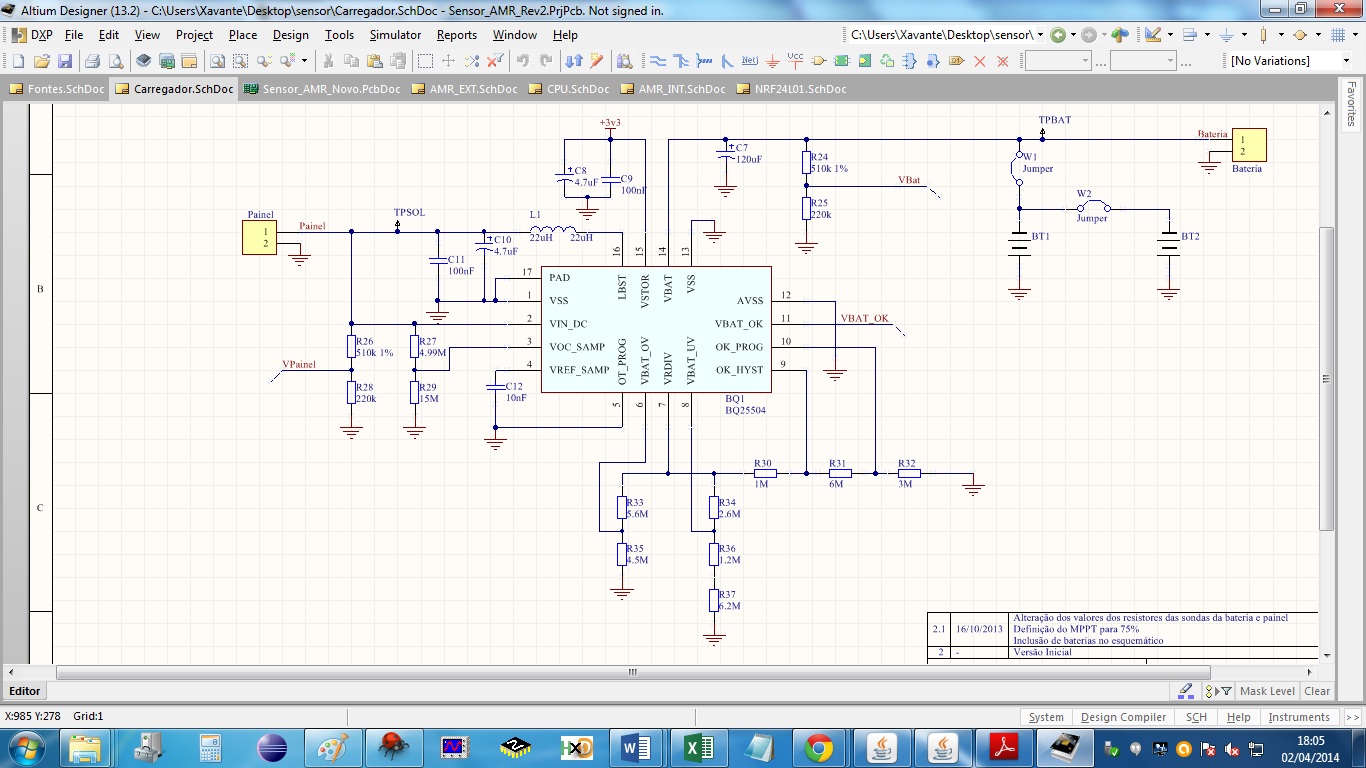Copy the current selection

(353, 60)
